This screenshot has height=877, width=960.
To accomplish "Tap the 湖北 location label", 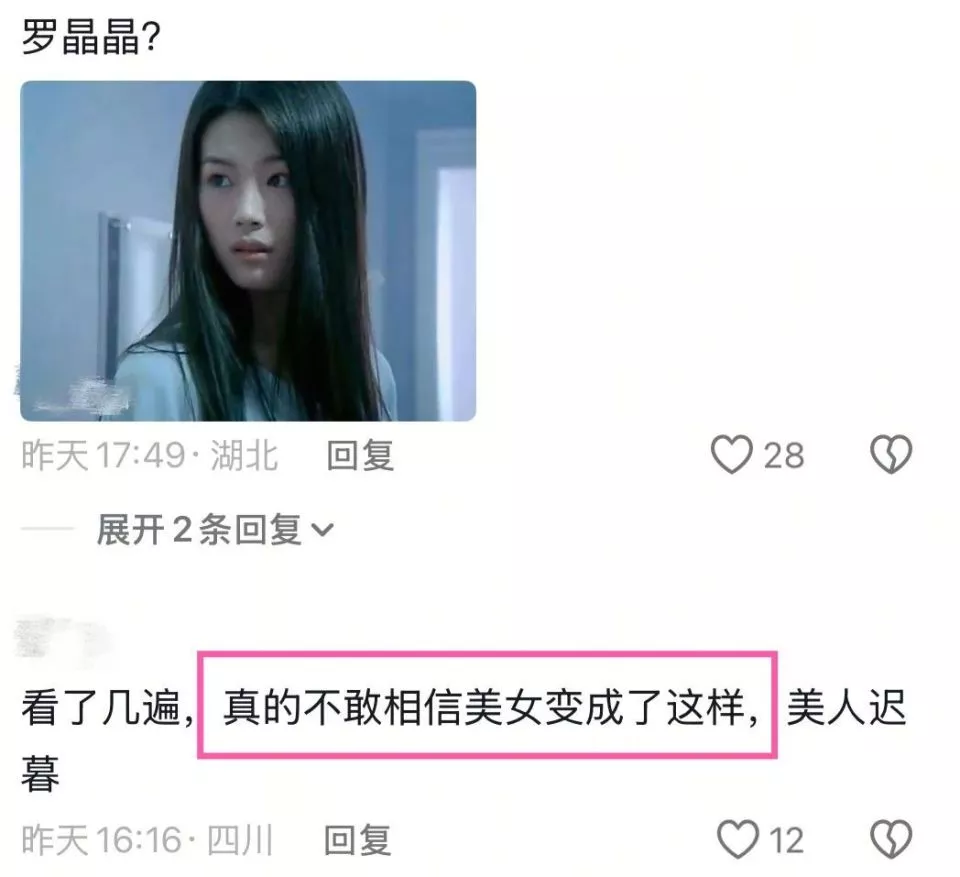I will (x=244, y=456).
